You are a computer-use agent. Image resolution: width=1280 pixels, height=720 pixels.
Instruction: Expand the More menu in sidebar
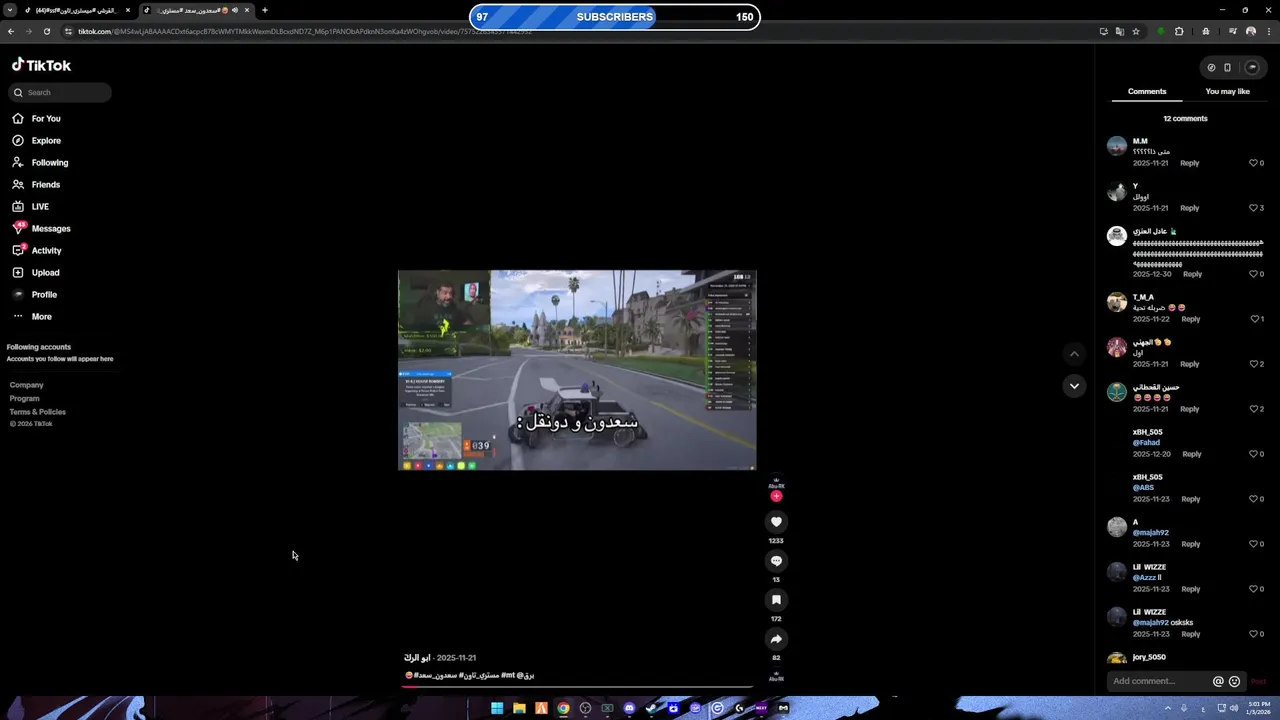[32, 317]
